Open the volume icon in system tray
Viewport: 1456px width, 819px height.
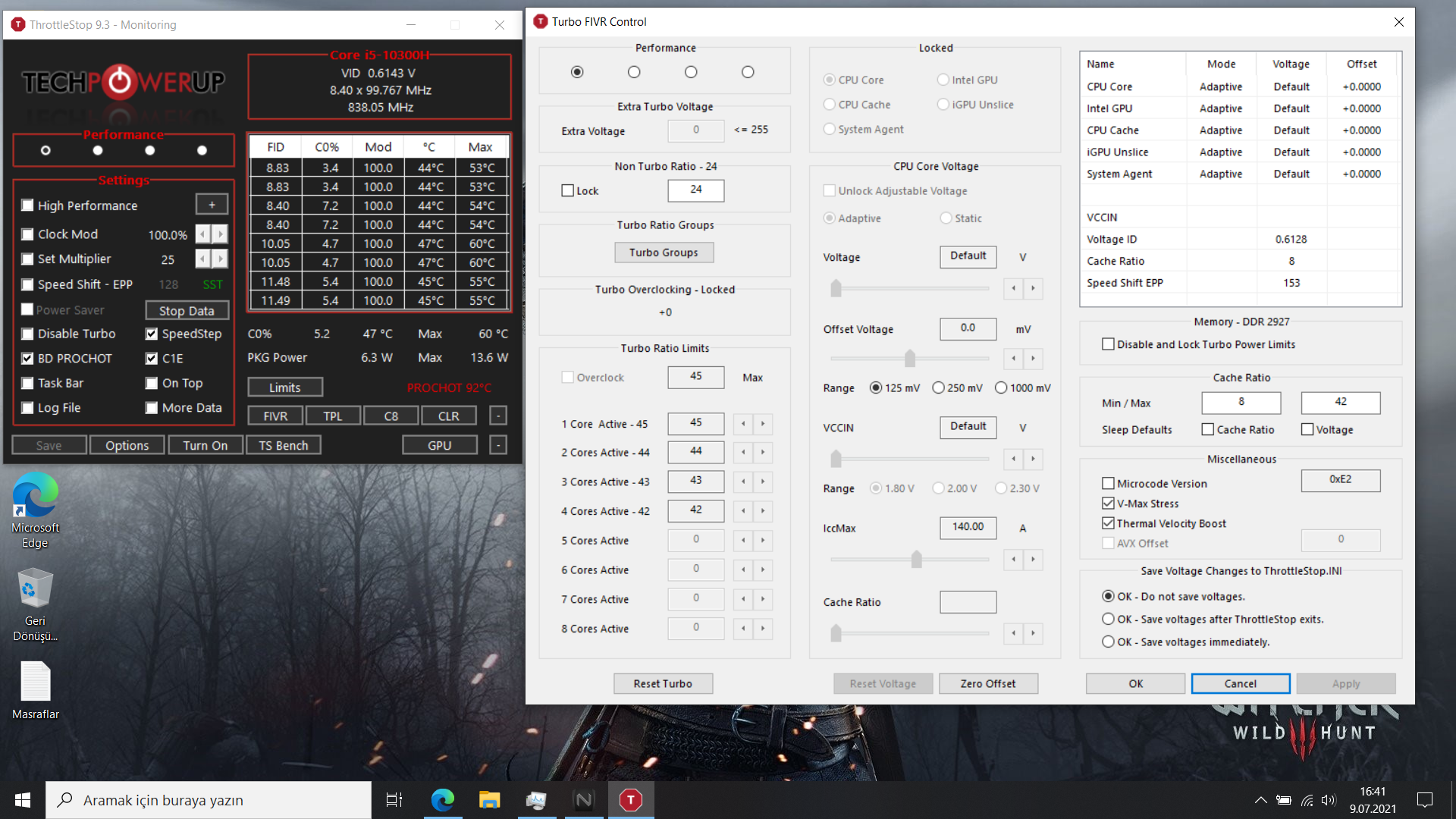click(1328, 800)
